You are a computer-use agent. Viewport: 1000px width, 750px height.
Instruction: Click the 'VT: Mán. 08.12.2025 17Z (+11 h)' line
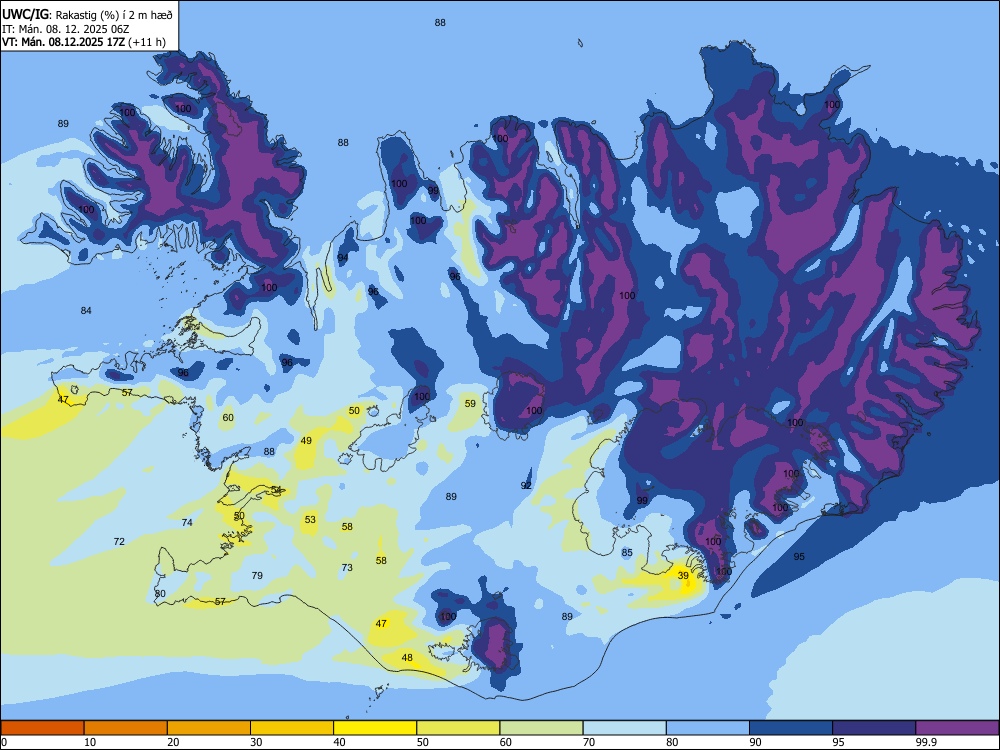click(84, 42)
